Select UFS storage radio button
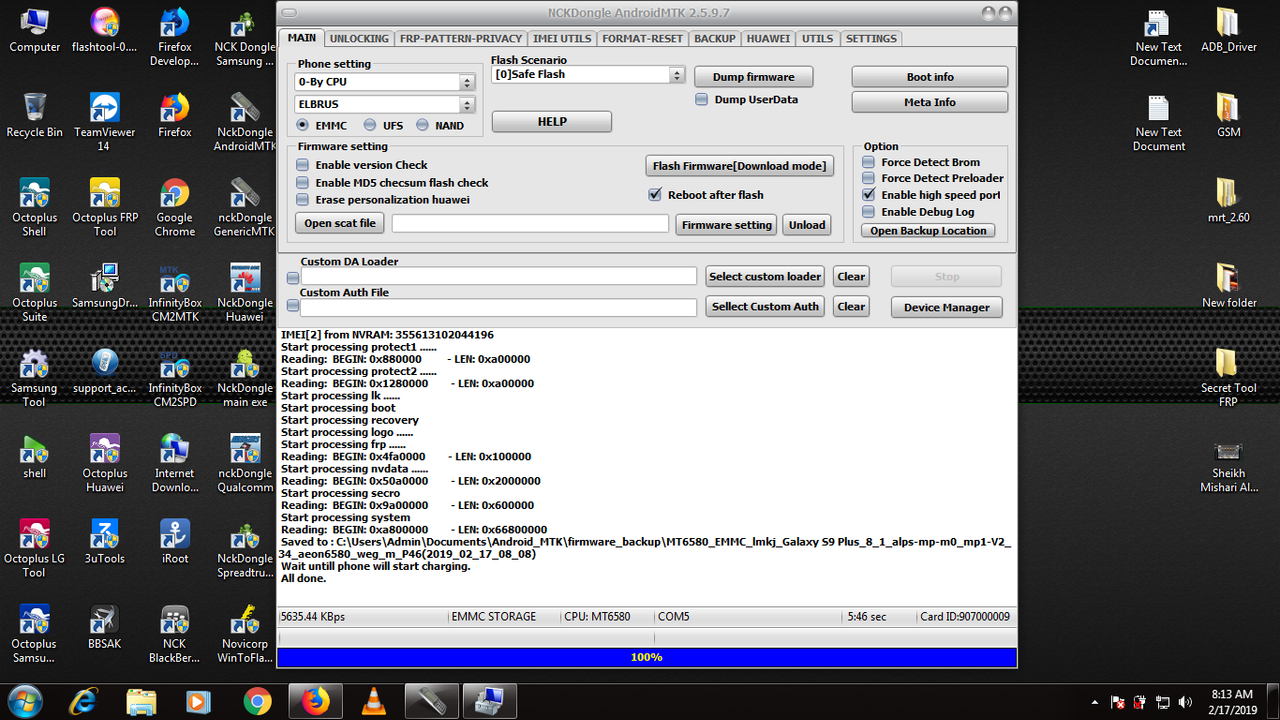This screenshot has height=720, width=1280. pos(370,126)
